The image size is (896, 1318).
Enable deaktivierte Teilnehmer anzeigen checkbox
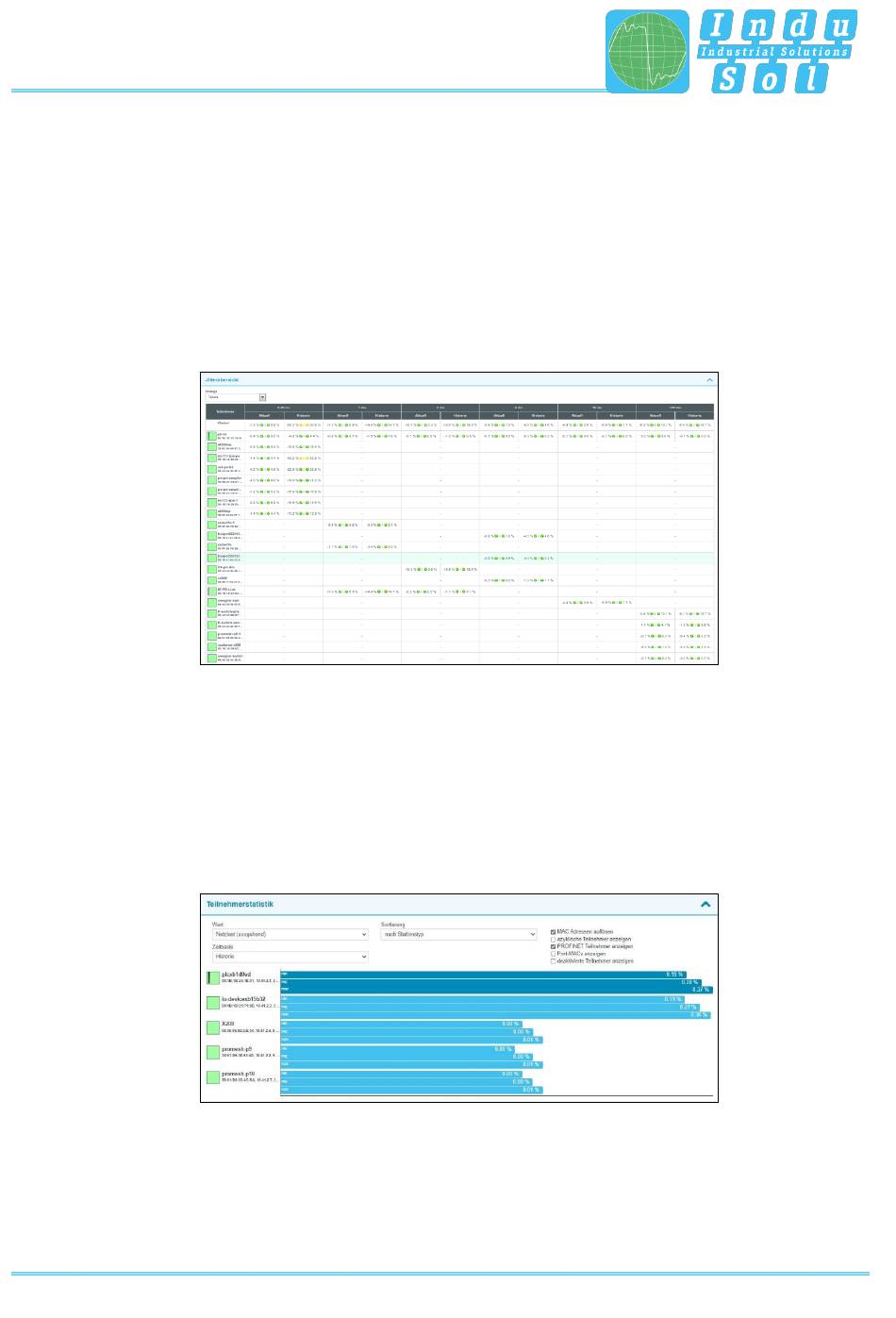(x=553, y=961)
